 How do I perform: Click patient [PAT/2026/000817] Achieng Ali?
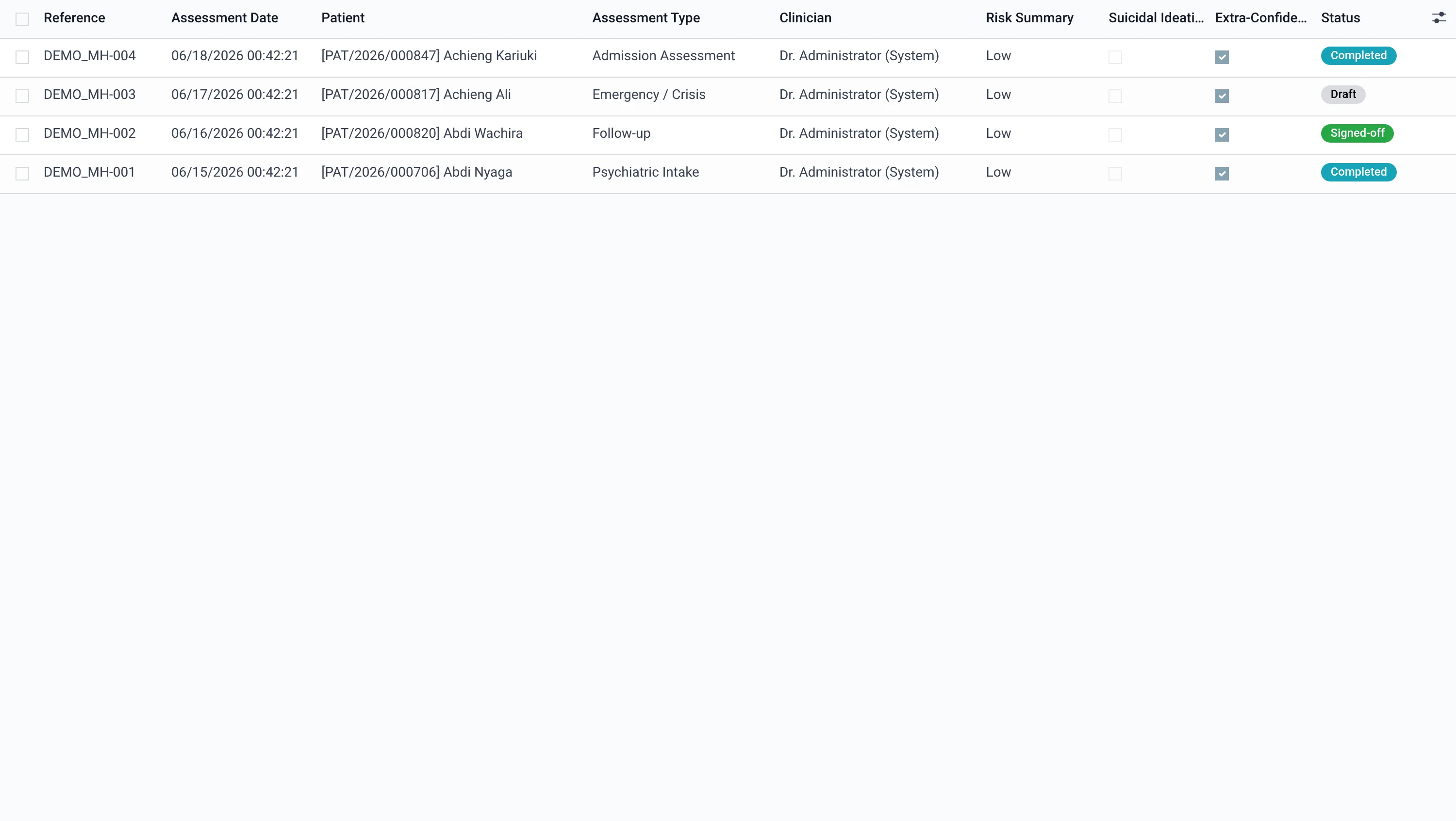[x=416, y=94]
